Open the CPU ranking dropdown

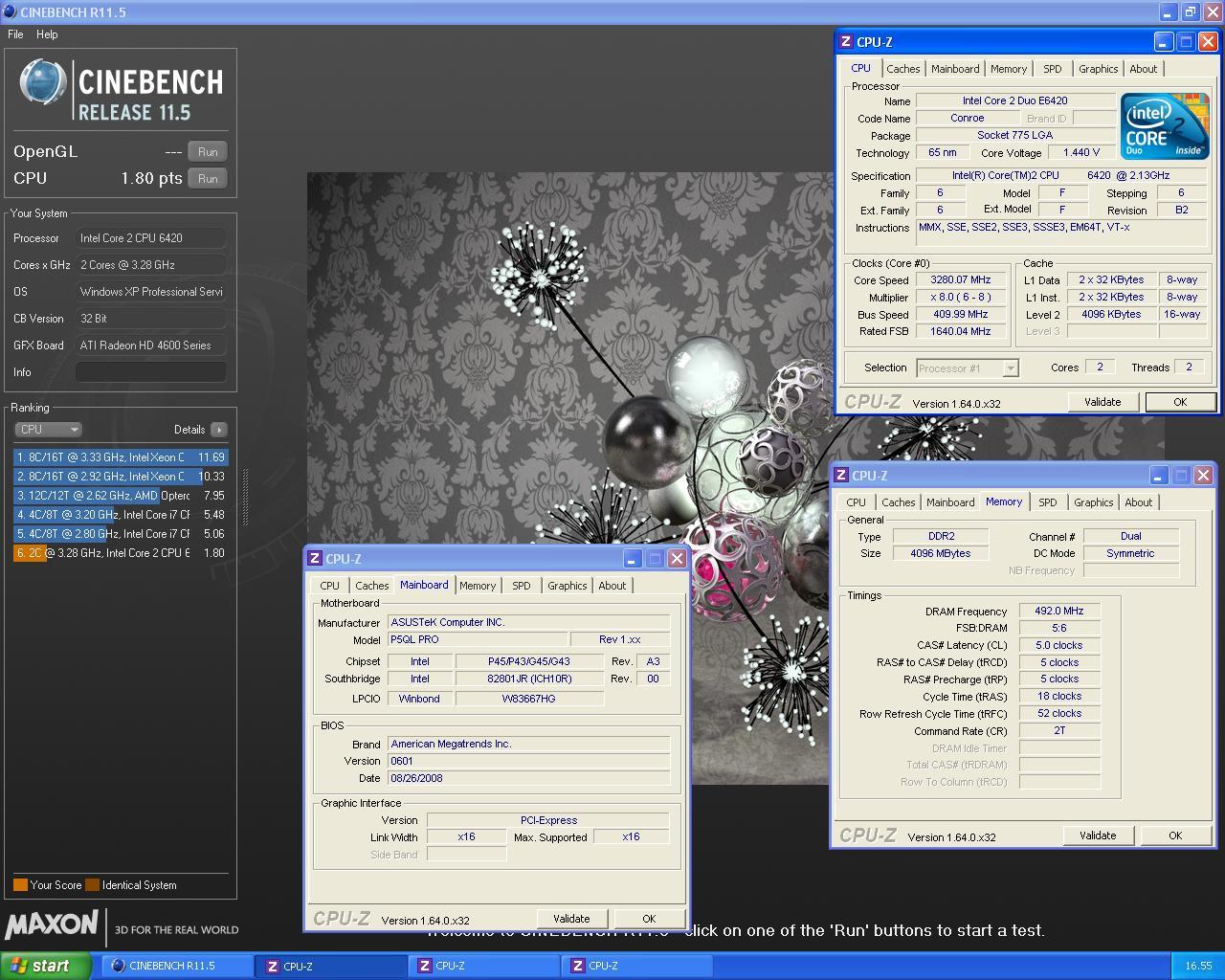coord(49,430)
